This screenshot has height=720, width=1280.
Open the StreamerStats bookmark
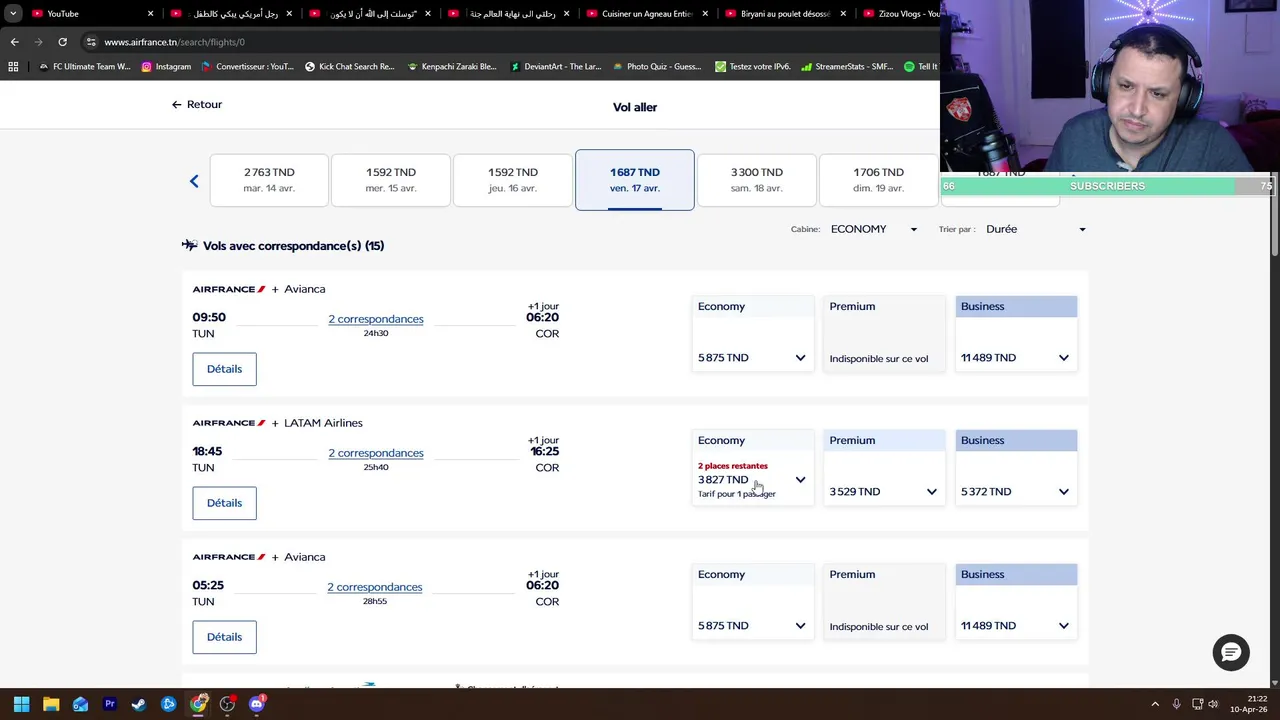pos(847,66)
